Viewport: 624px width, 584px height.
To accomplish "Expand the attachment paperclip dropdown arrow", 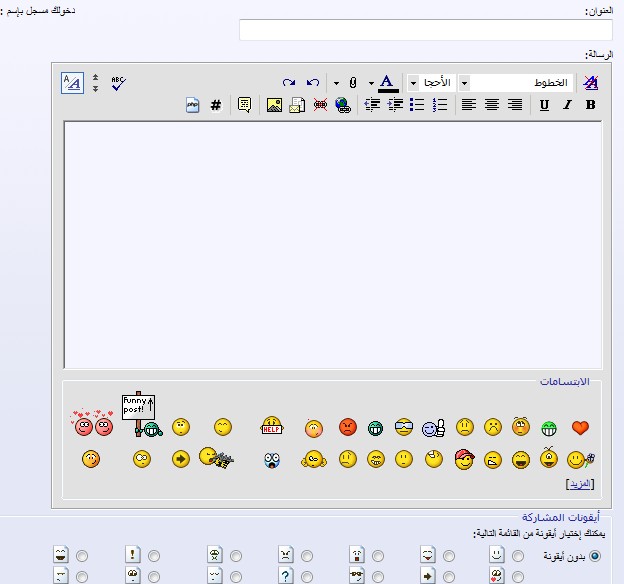I will [x=336, y=83].
